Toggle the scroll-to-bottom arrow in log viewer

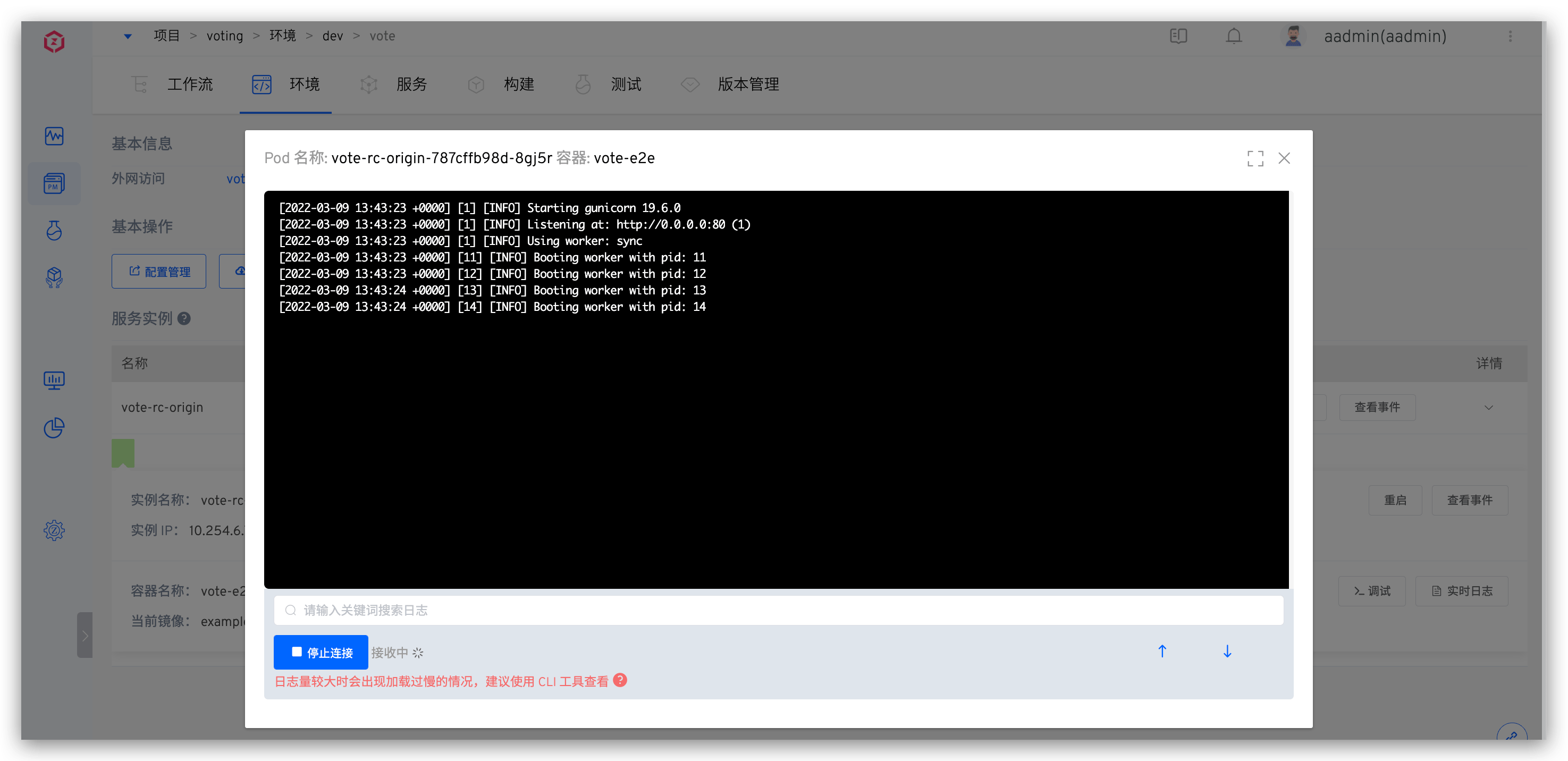tap(1227, 651)
